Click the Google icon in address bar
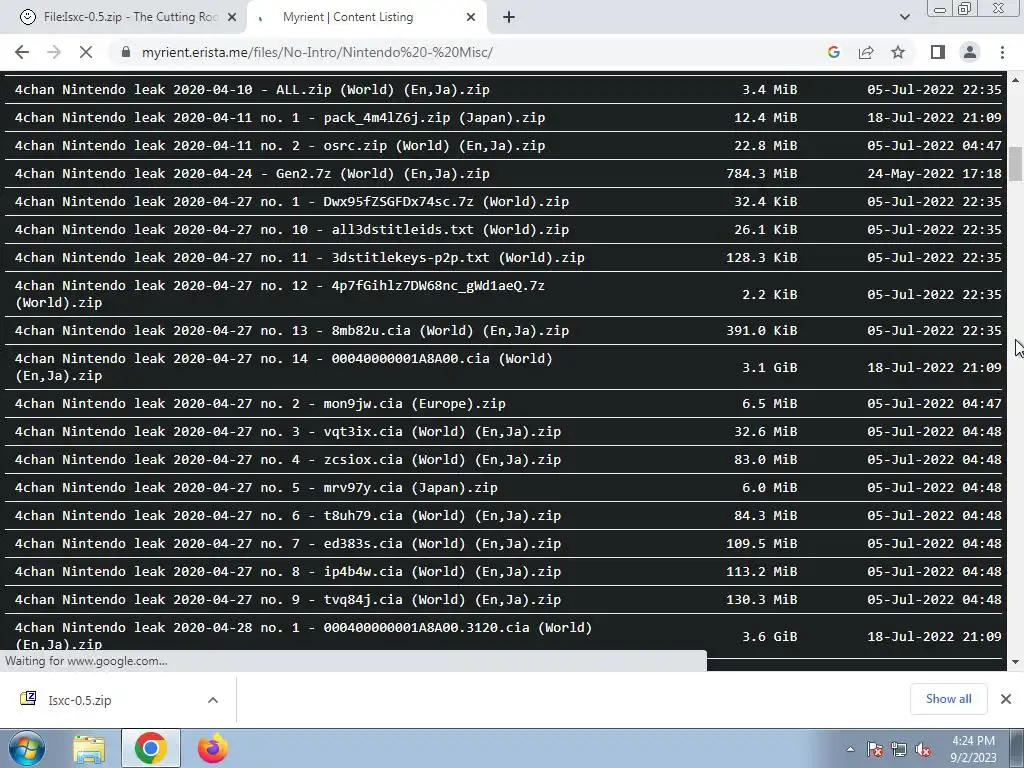Image resolution: width=1024 pixels, height=768 pixels. (x=833, y=52)
